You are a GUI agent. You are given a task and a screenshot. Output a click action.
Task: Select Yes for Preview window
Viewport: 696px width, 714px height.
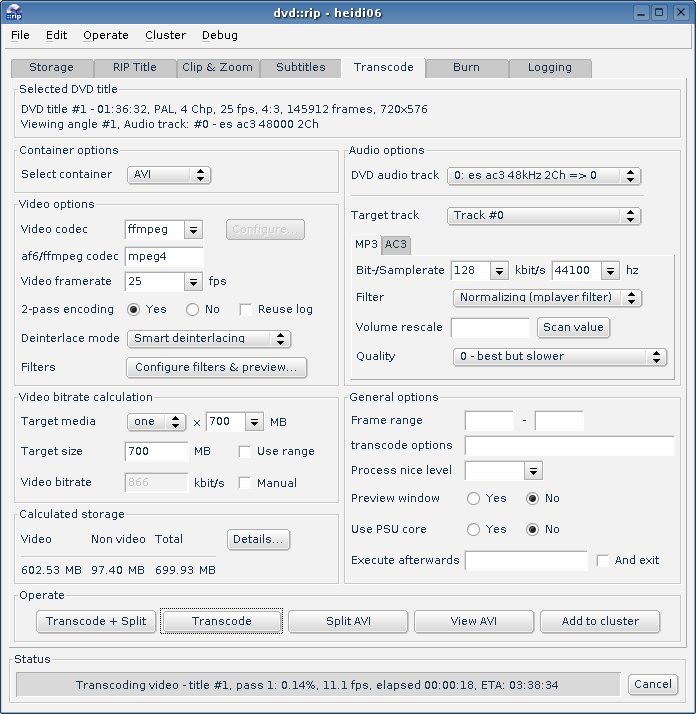coord(473,499)
